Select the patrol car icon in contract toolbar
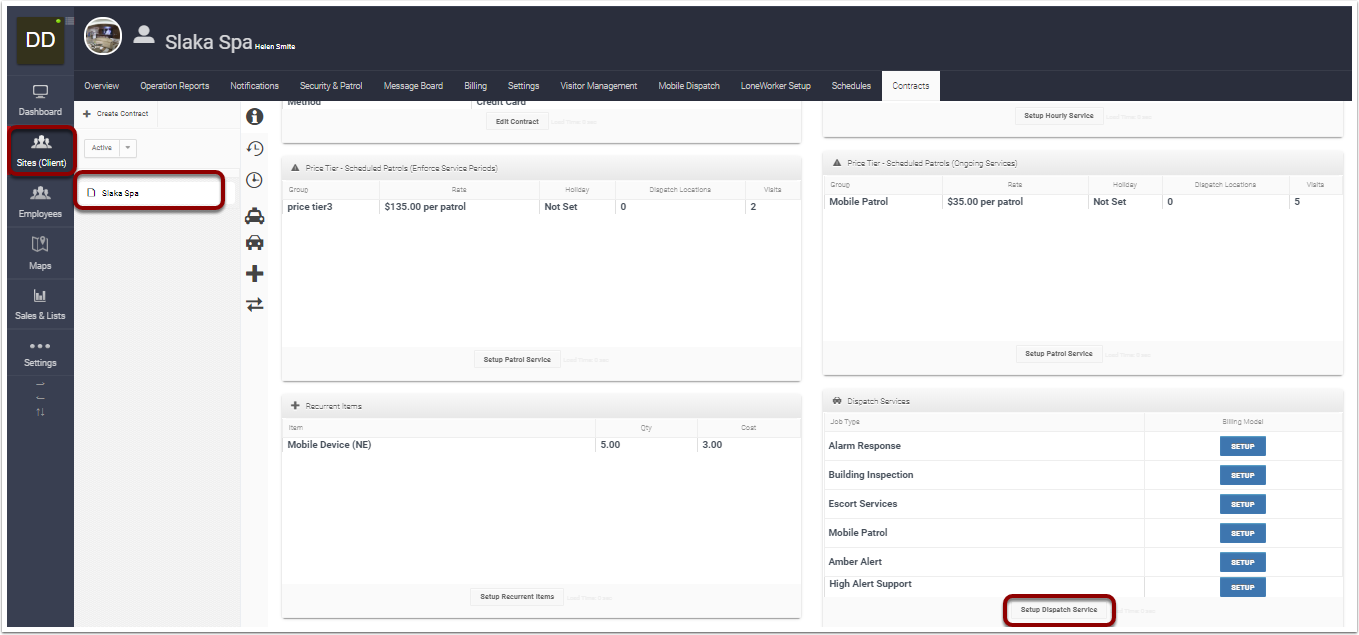Screen dimensions: 1359x635 click(x=255, y=215)
